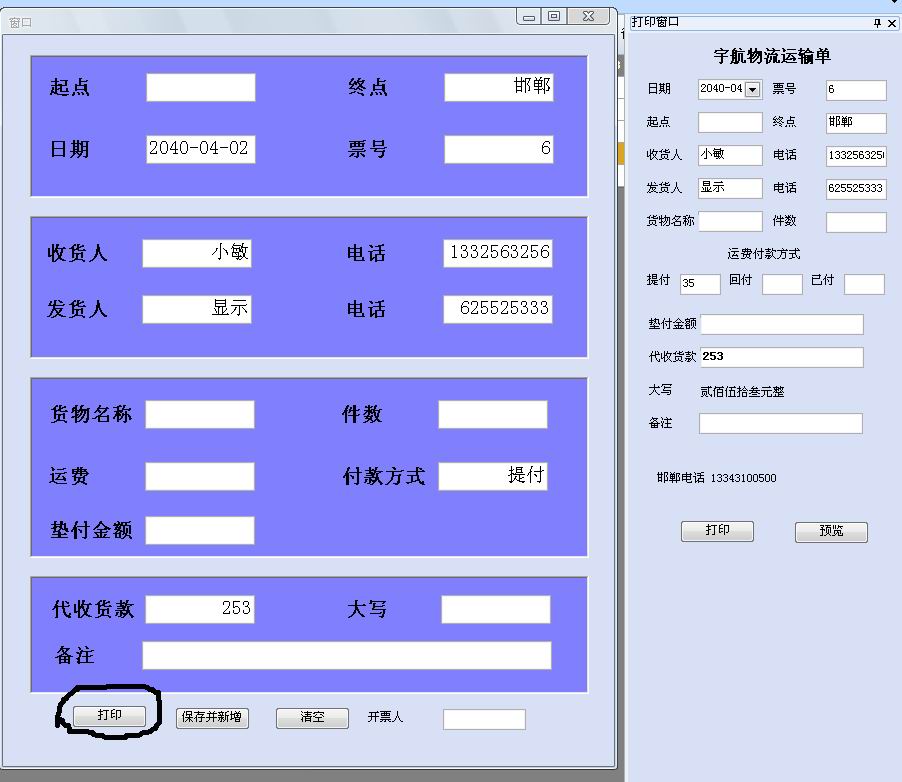Select the text 贰佰伍拾叁元整
Screen dimensions: 902x782
tap(742, 392)
